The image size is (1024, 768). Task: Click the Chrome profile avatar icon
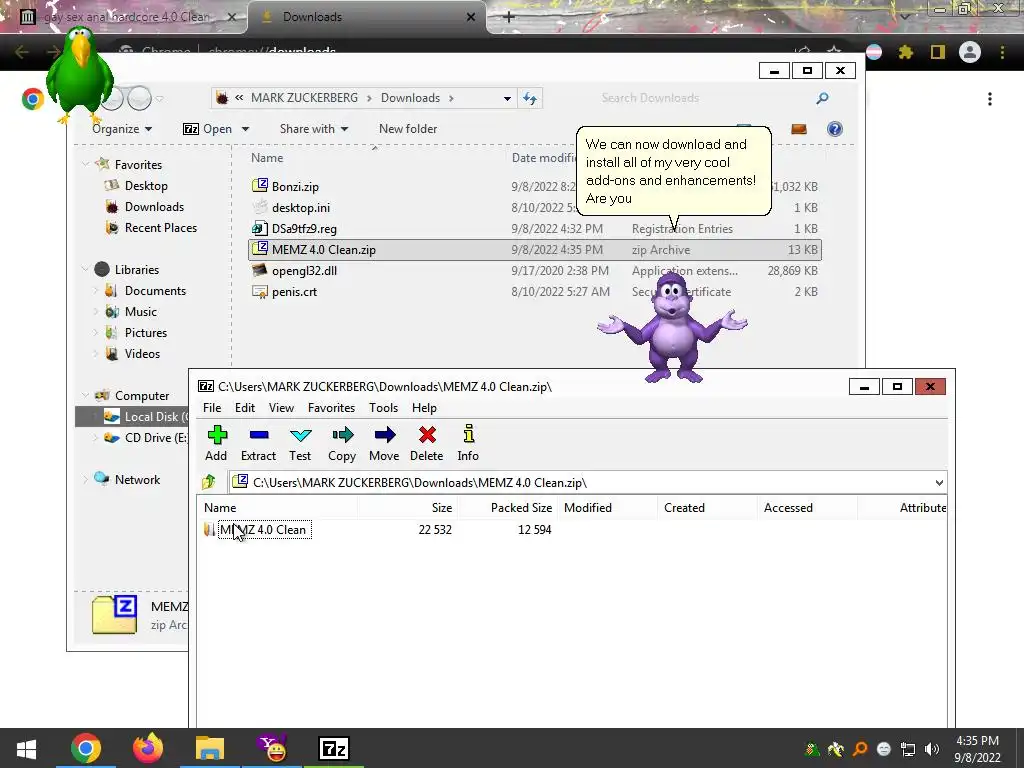[970, 52]
